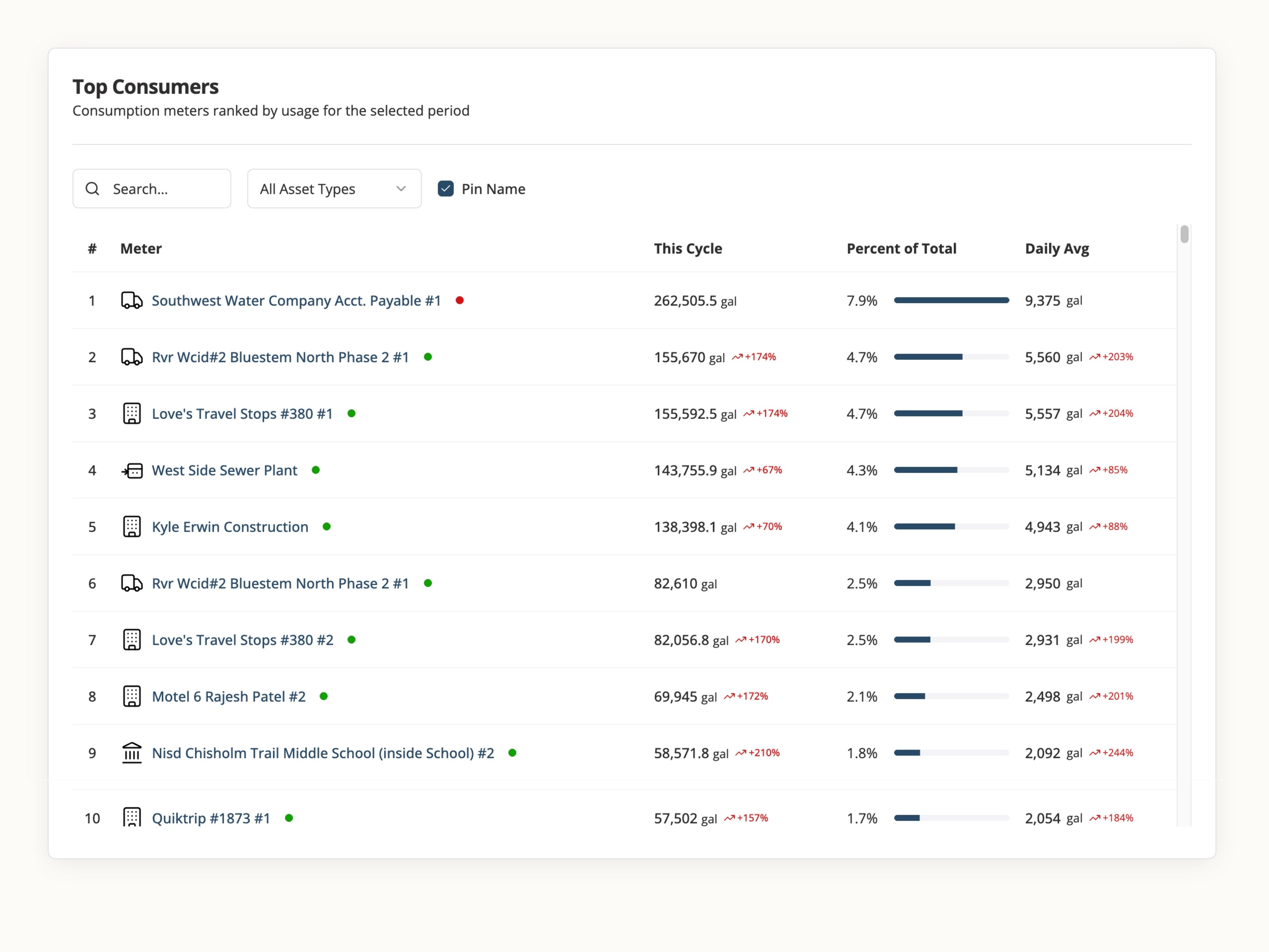Click the table's vertical scrollbar thumb
The image size is (1269, 952).
tap(1184, 234)
